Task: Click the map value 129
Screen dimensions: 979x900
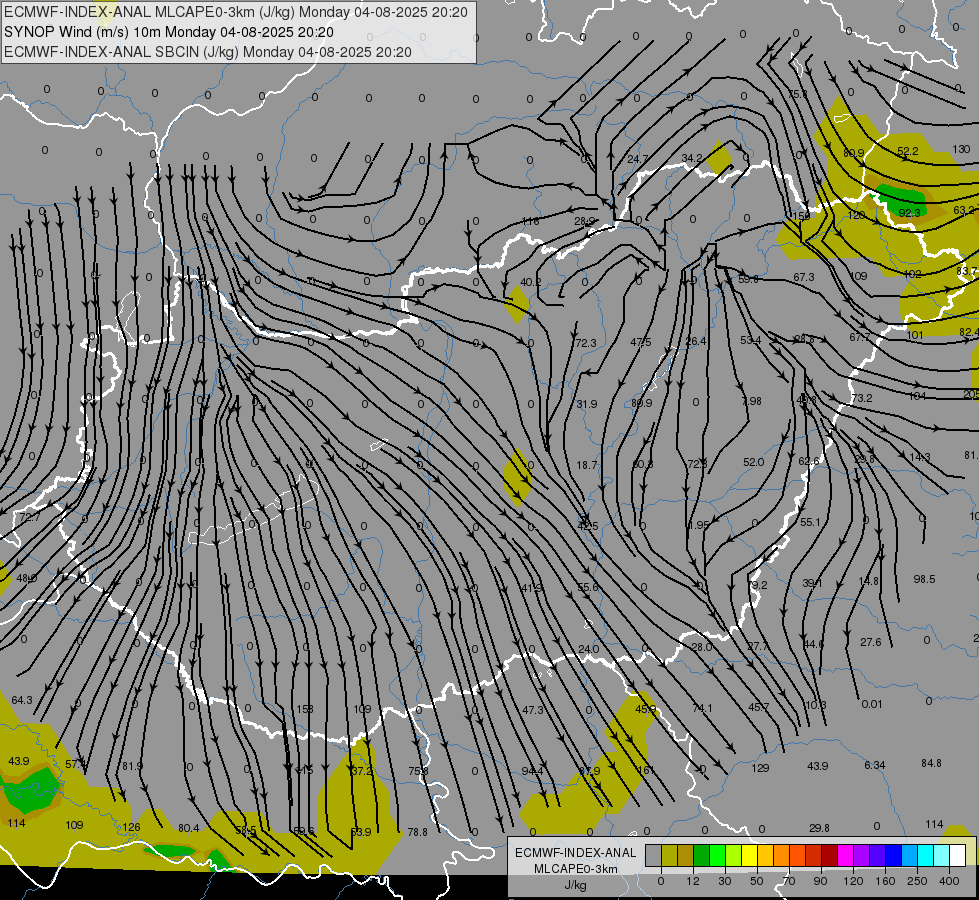Action: click(x=760, y=768)
